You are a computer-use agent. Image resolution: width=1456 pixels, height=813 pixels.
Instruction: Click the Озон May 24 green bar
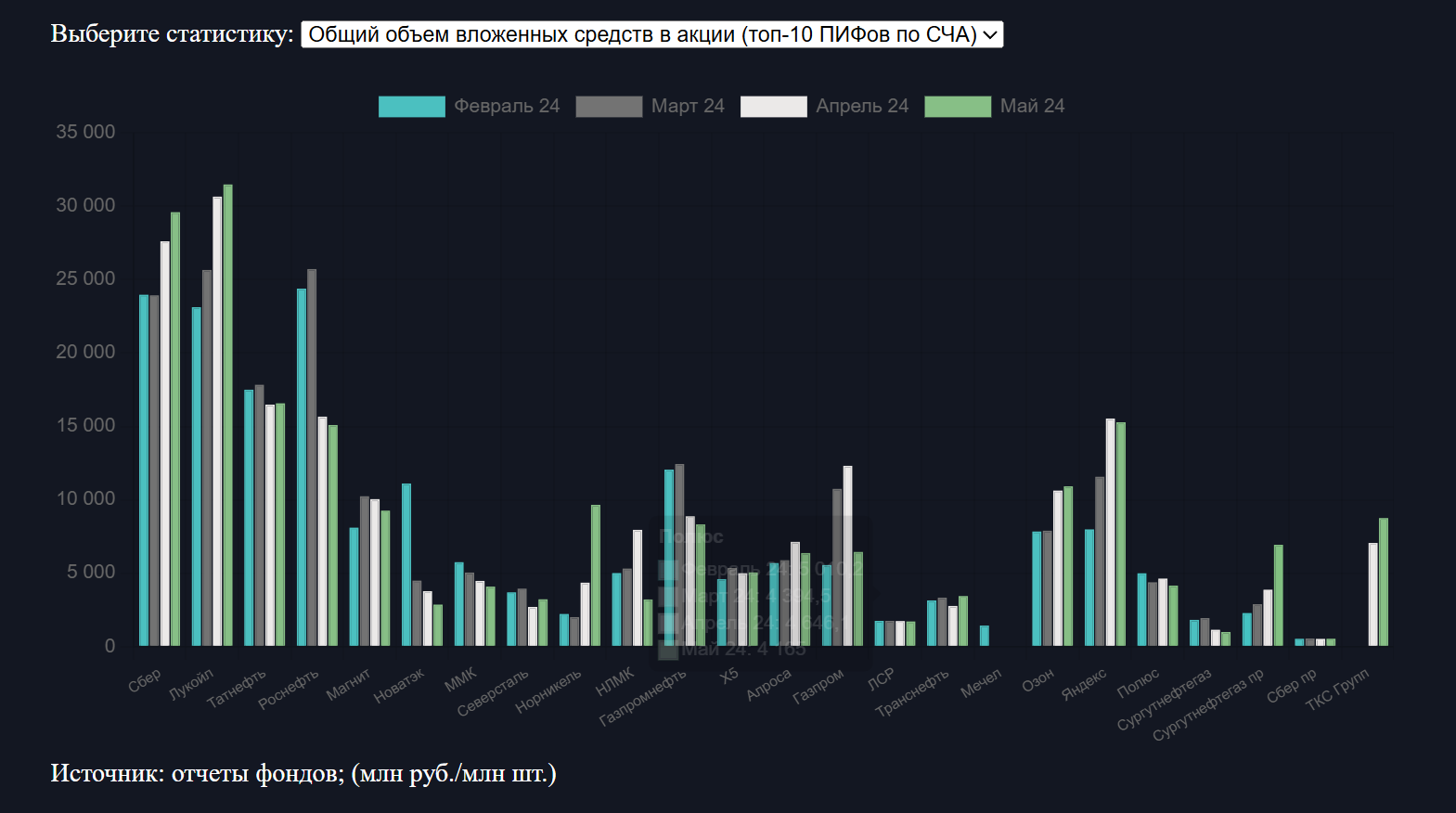point(1068,566)
